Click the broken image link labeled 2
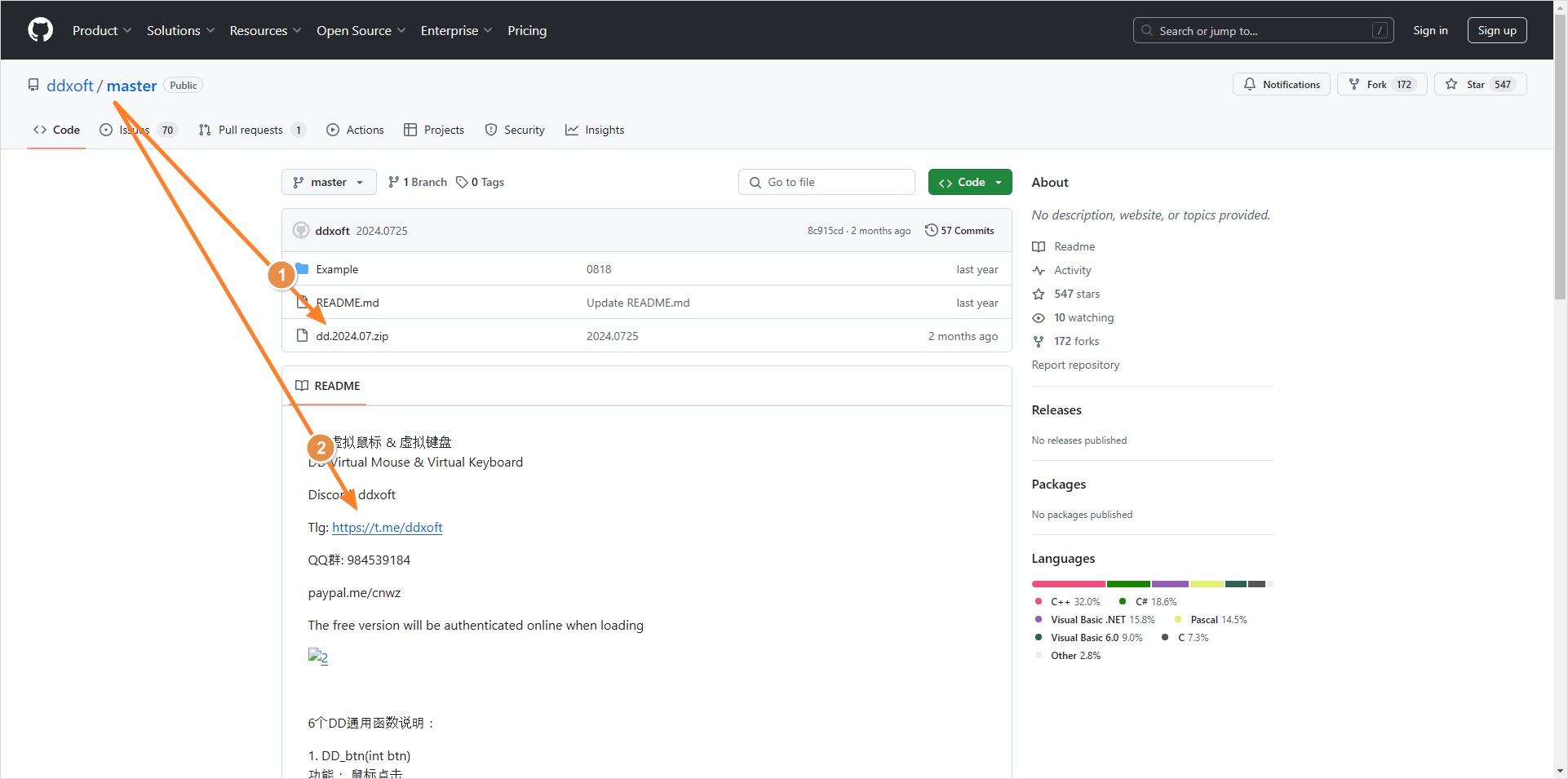The height and width of the screenshot is (779, 1568). (x=318, y=657)
